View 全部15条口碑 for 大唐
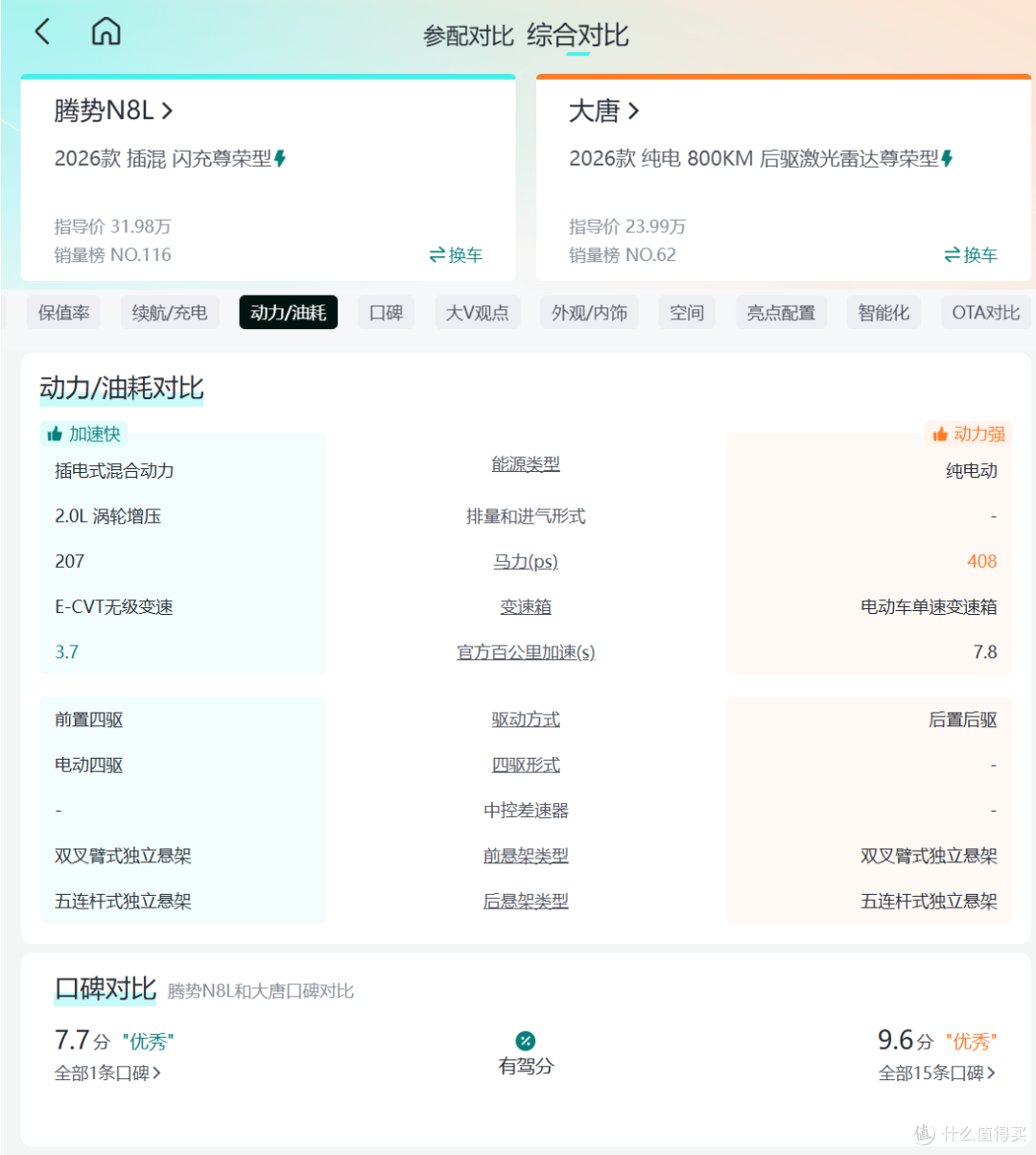Image resolution: width=1036 pixels, height=1155 pixels. 937,1072
